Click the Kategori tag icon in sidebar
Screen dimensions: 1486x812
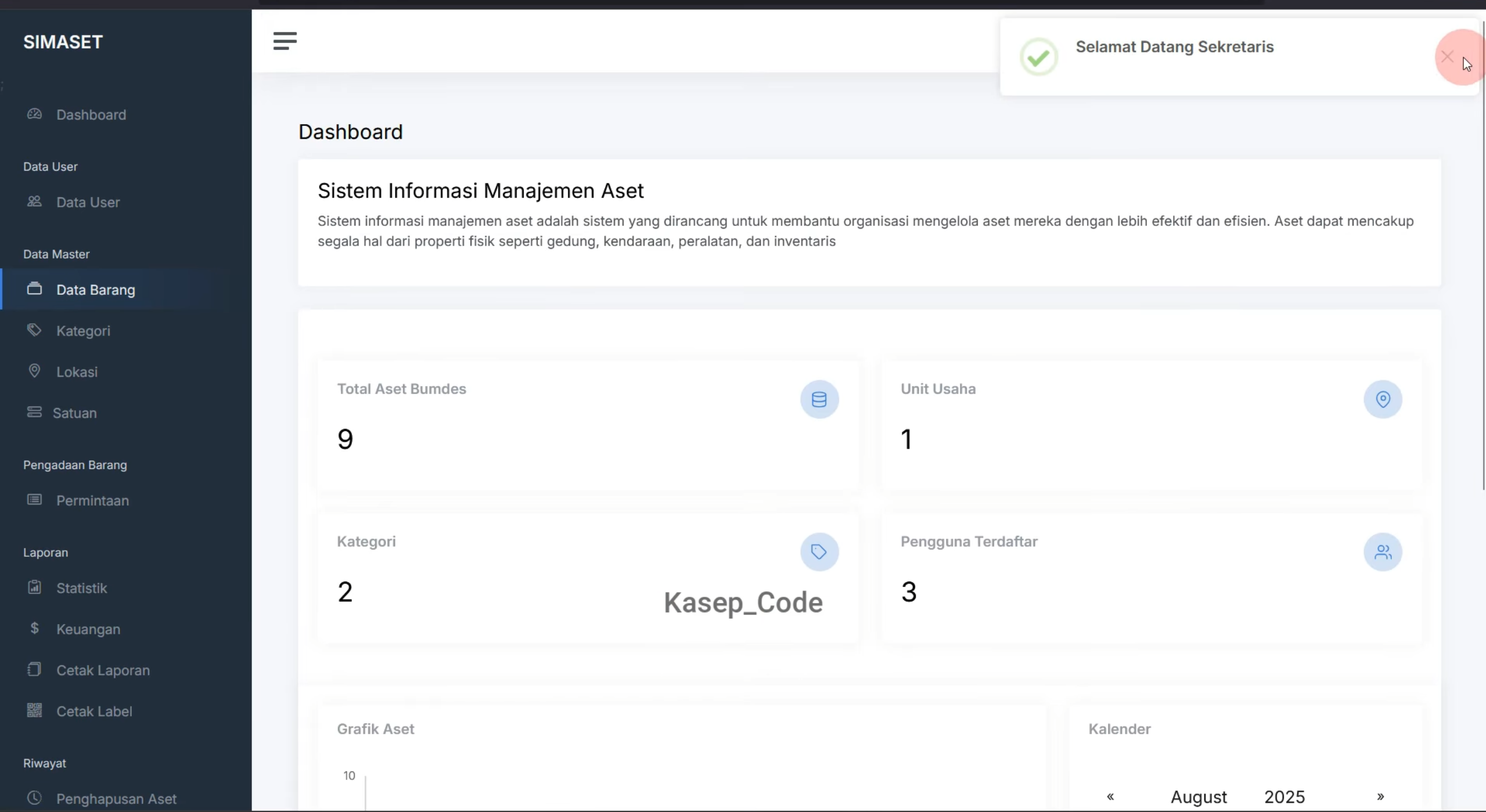(34, 330)
